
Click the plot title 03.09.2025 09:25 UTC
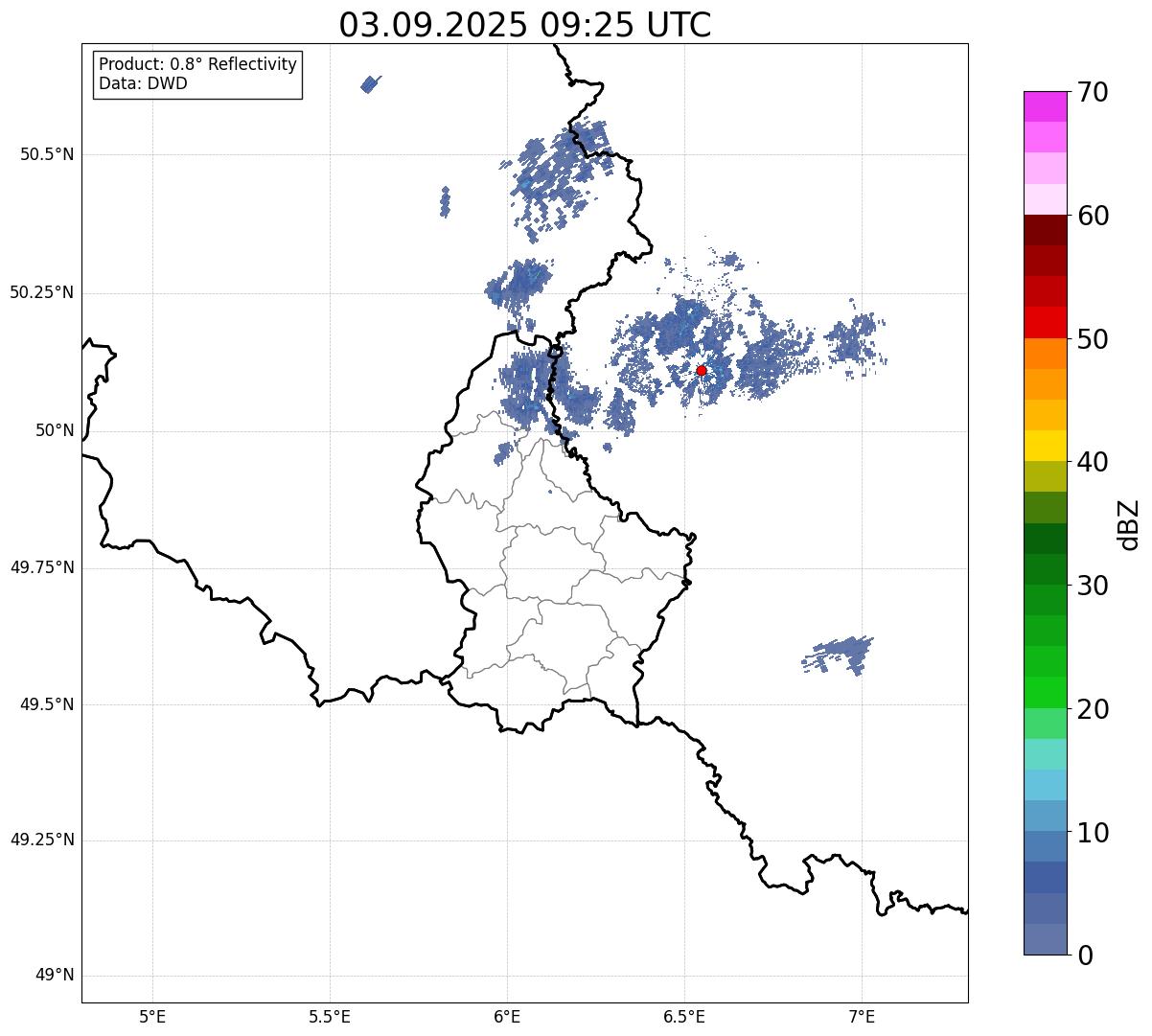click(525, 25)
